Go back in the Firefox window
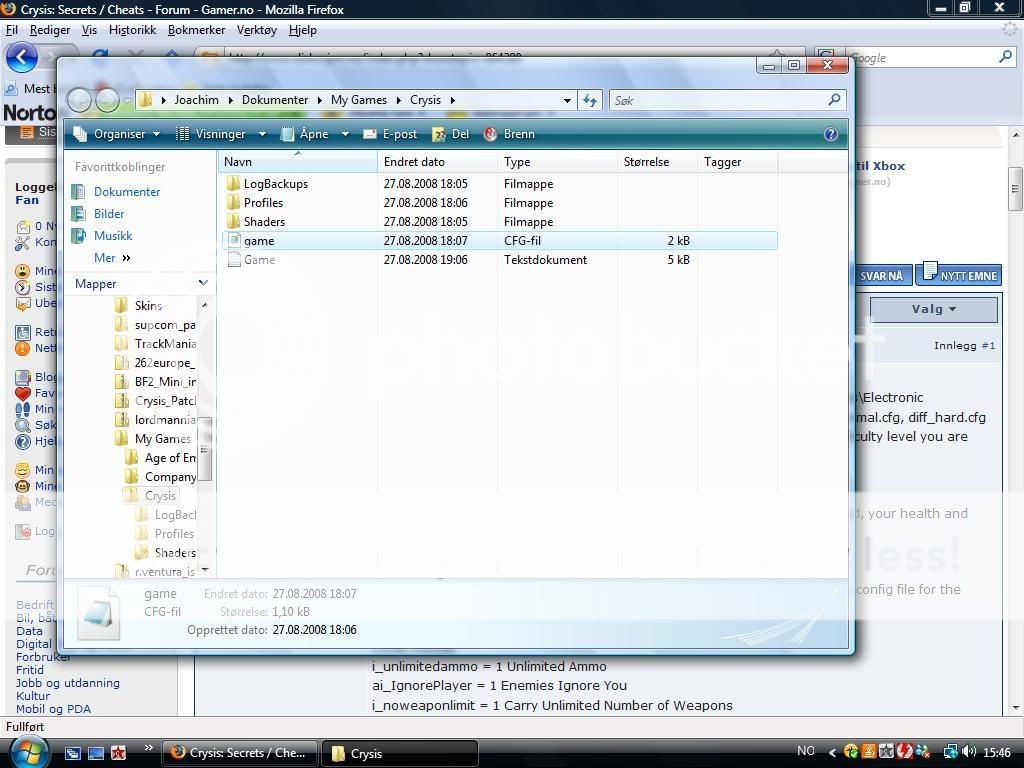 22,57
